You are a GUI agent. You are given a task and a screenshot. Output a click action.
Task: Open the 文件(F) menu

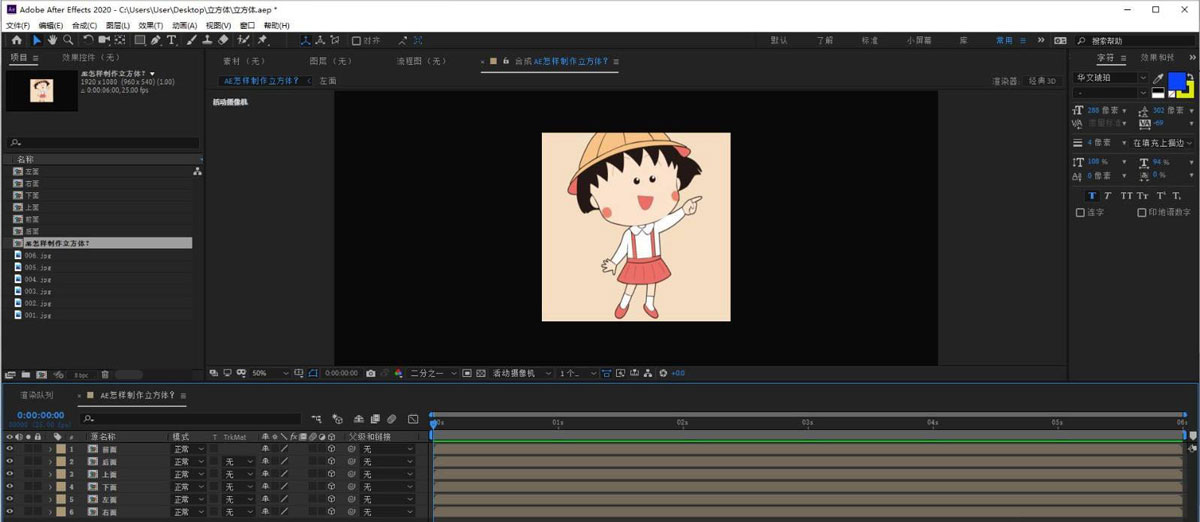point(19,25)
